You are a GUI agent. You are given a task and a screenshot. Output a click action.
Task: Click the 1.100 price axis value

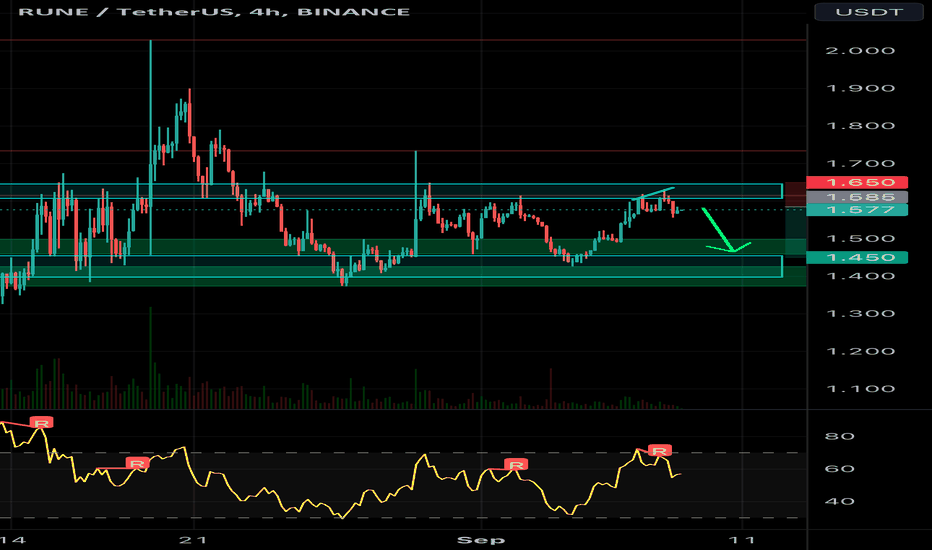pos(860,389)
